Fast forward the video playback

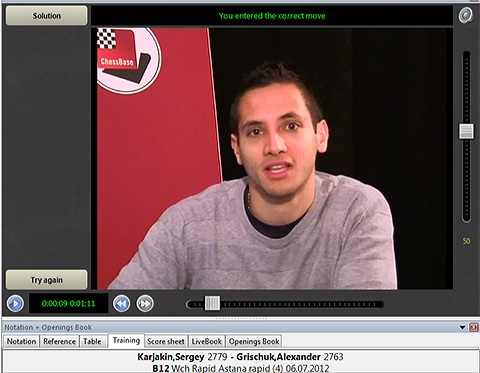[x=145, y=304]
